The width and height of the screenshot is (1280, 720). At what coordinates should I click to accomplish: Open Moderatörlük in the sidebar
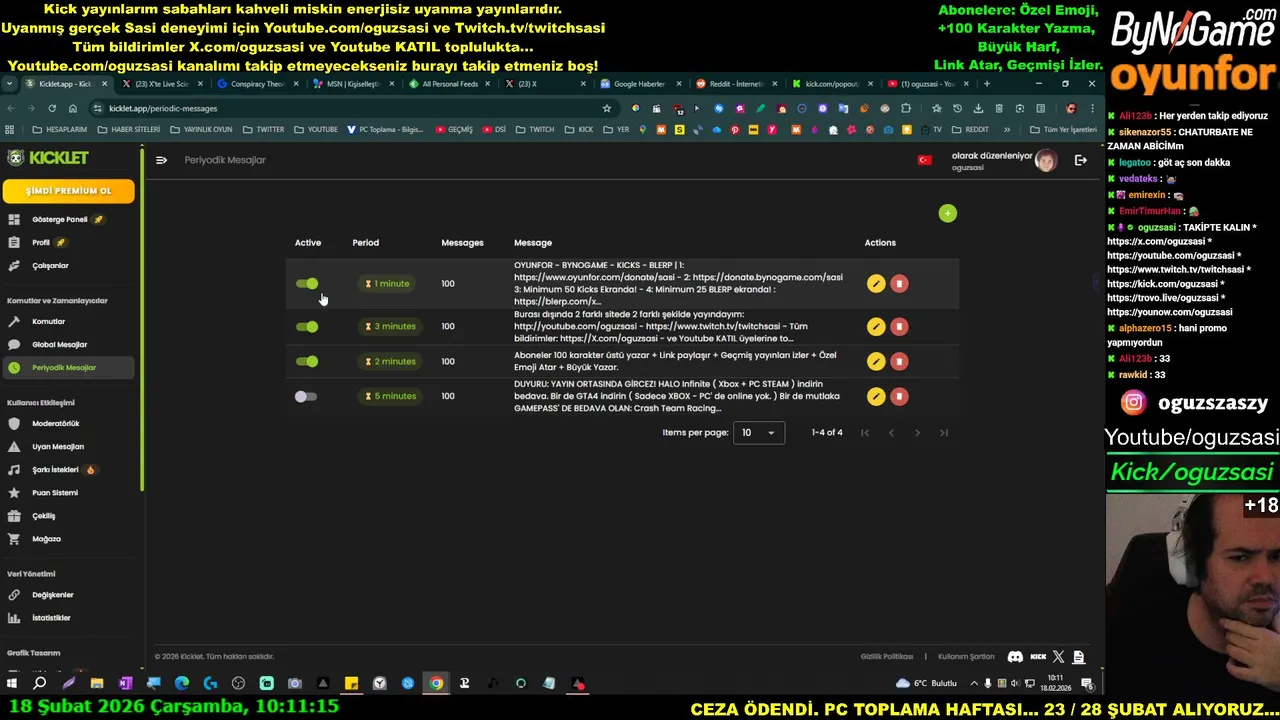click(x=68, y=424)
